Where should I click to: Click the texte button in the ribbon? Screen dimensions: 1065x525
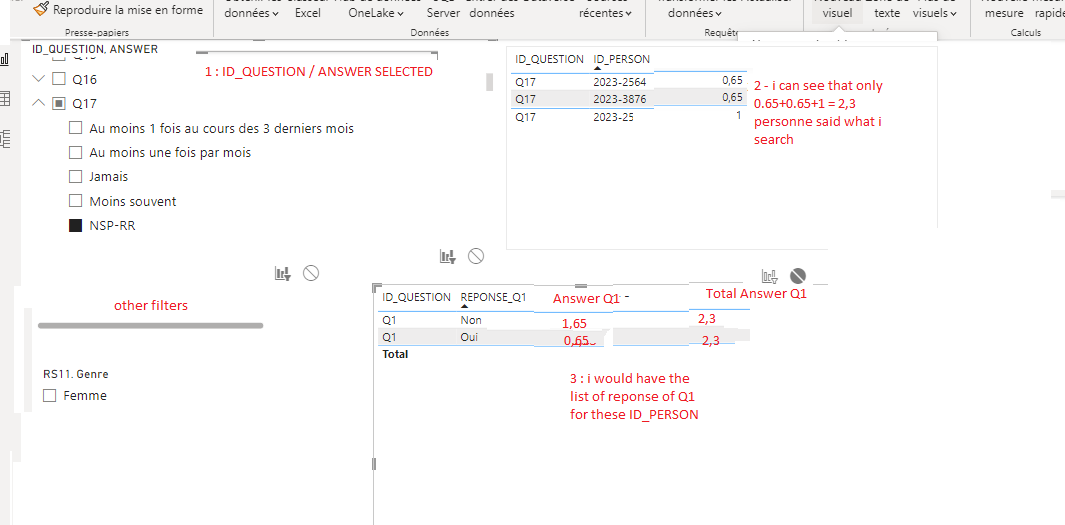[887, 13]
